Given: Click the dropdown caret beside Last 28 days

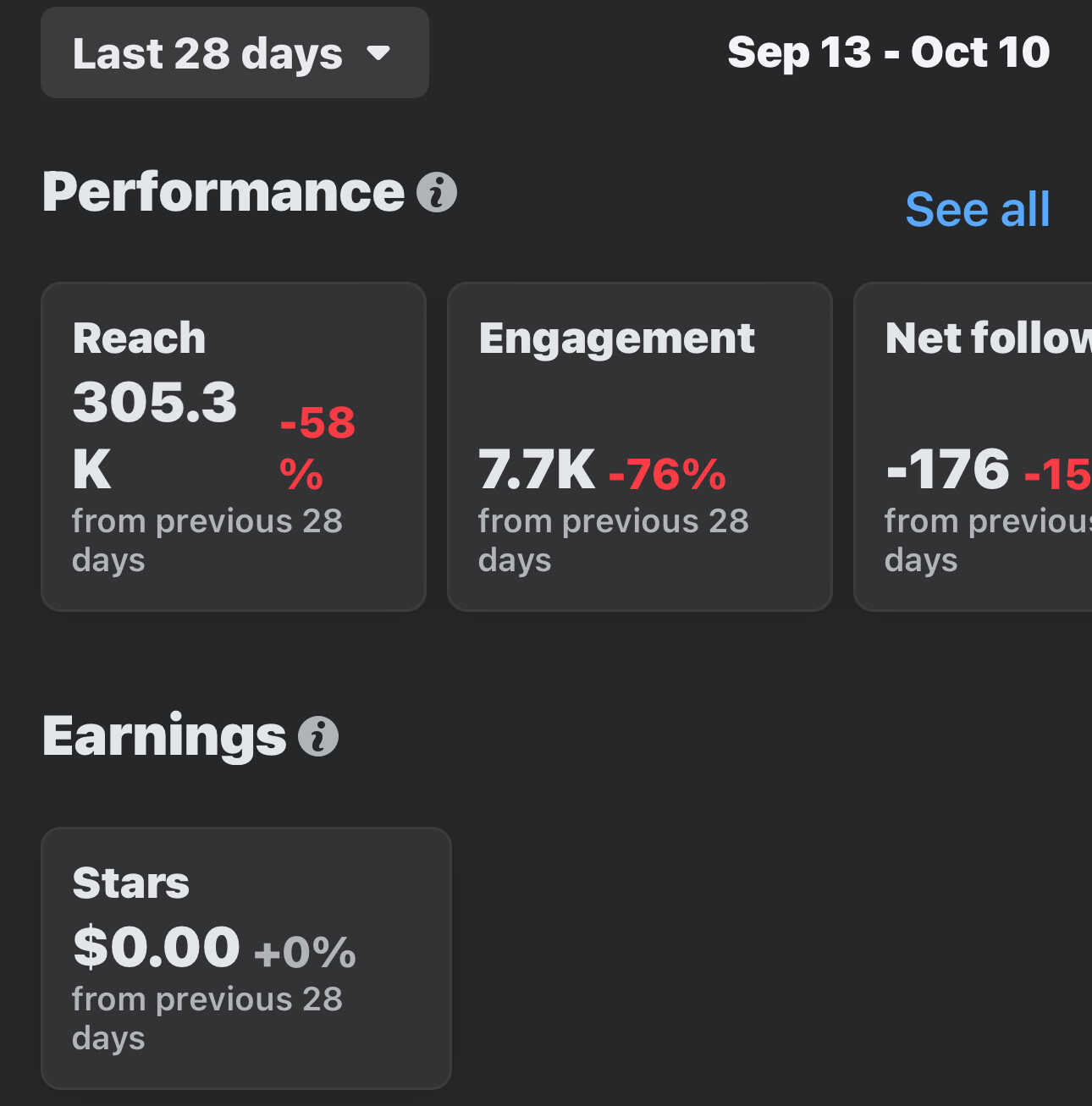Looking at the screenshot, I should click(x=378, y=53).
